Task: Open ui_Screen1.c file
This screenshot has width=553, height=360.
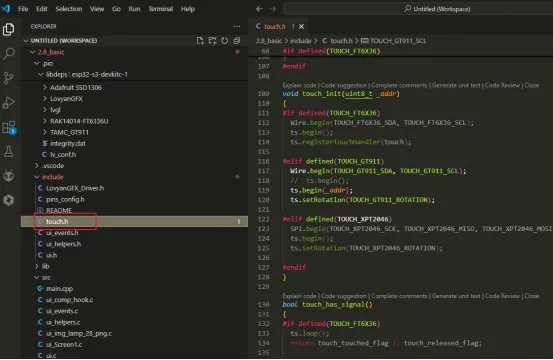Action: (64, 344)
